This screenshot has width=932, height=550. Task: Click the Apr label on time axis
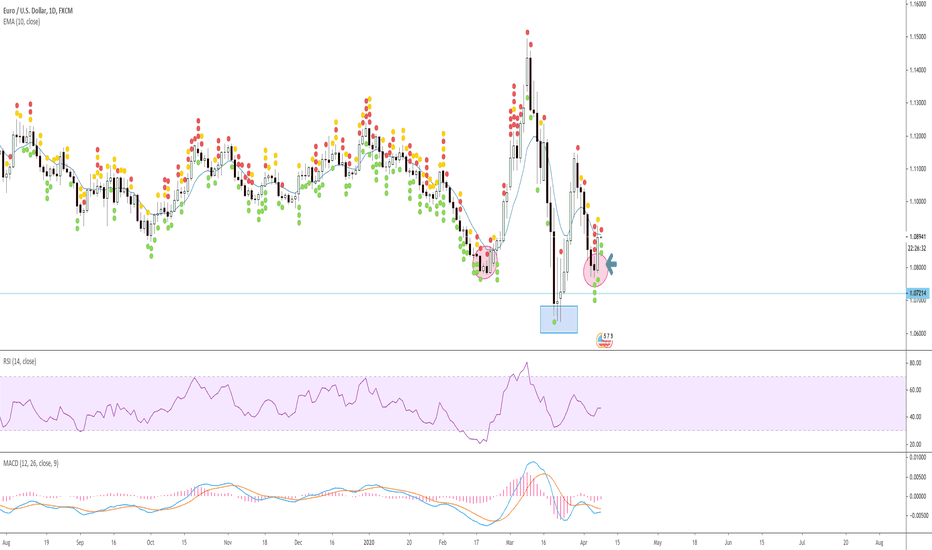(583, 543)
